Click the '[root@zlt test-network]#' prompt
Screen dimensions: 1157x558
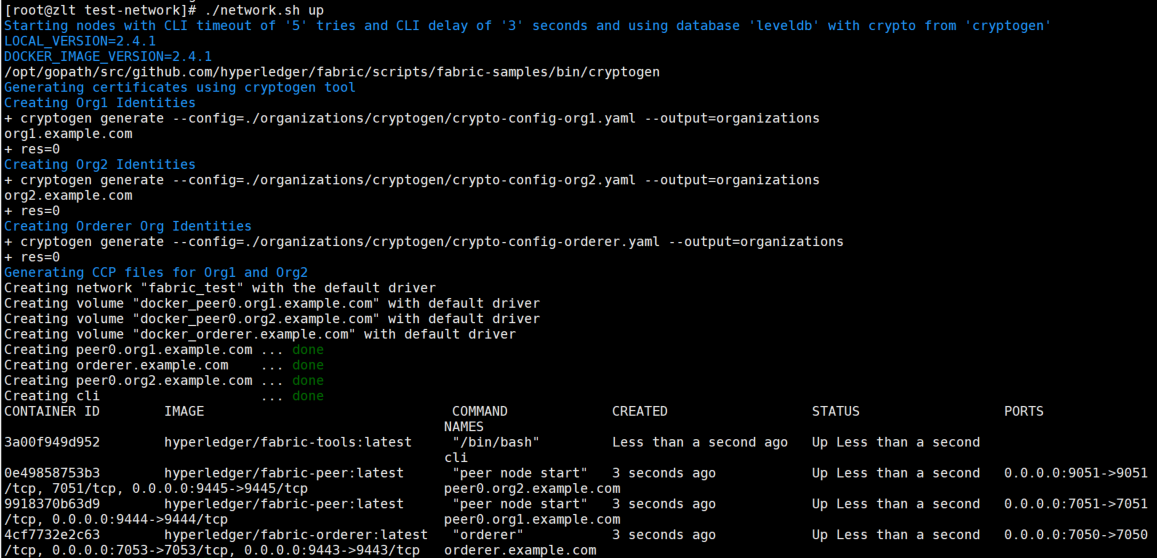tap(96, 10)
